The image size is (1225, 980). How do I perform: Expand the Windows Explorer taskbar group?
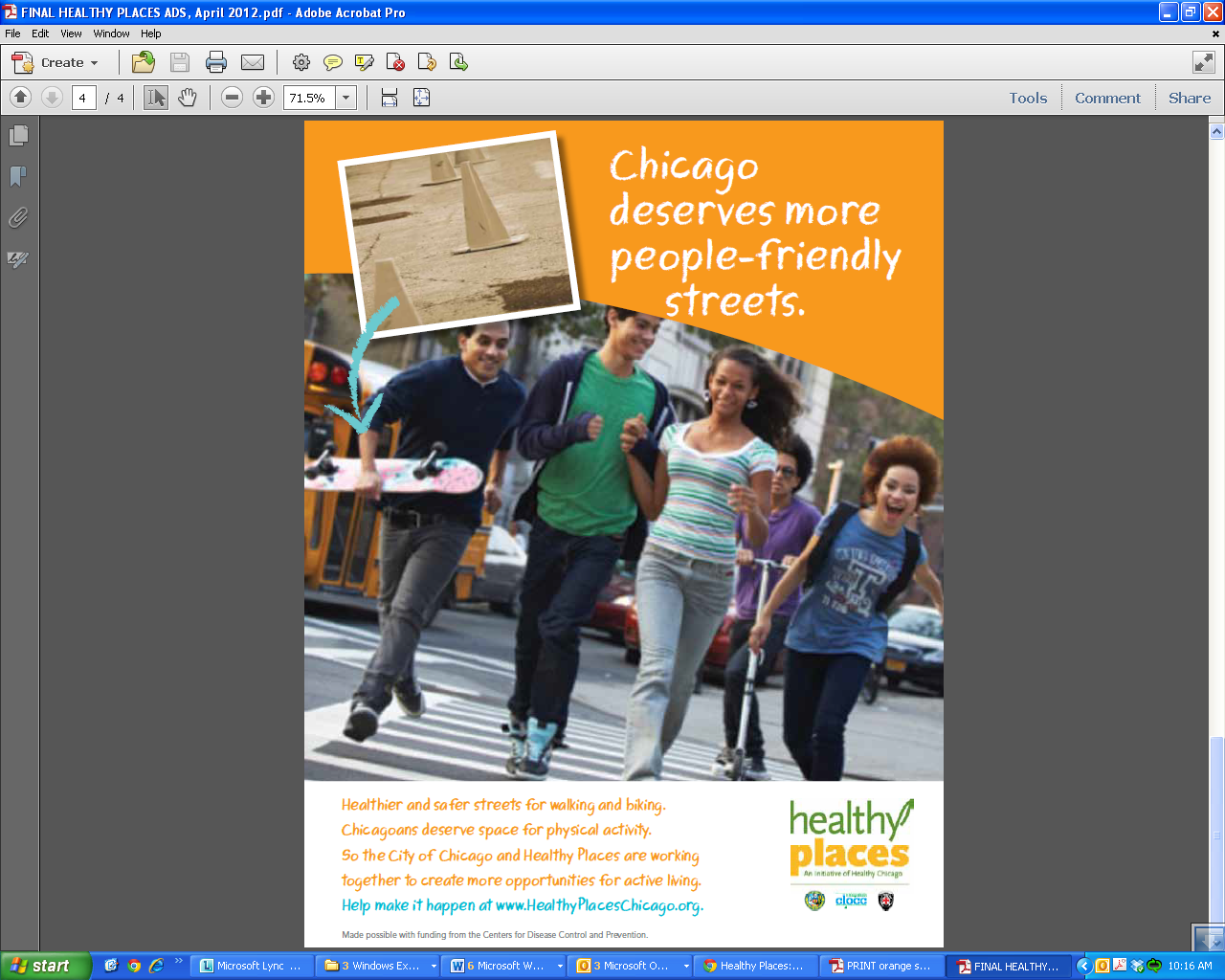[x=434, y=967]
